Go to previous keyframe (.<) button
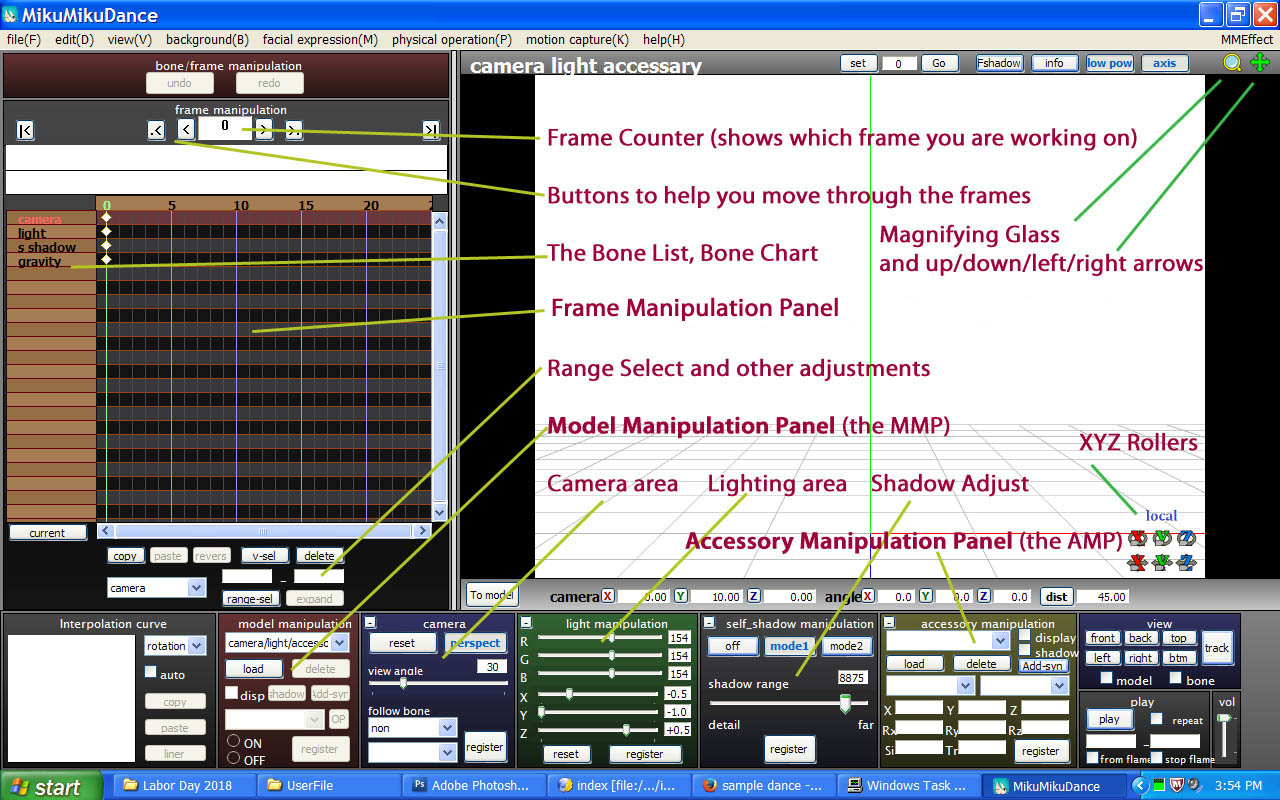Viewport: 1280px width, 800px height. (156, 129)
